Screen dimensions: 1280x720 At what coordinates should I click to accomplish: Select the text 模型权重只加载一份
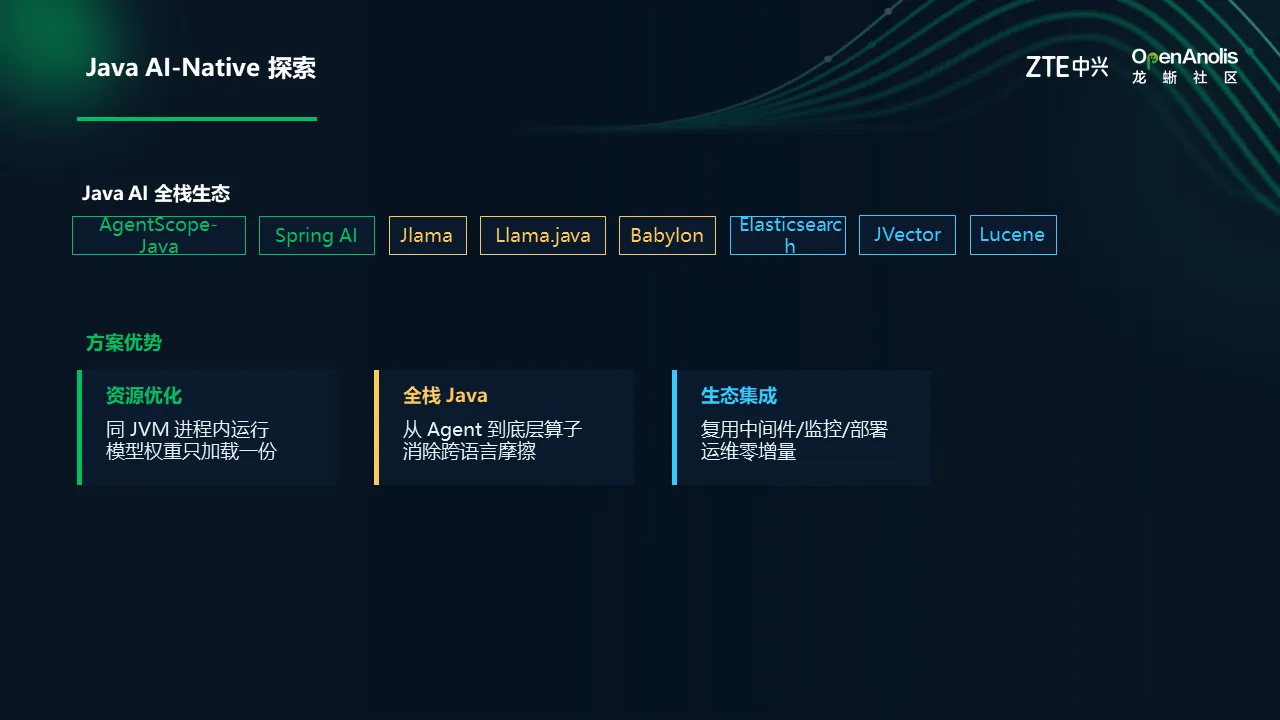(x=191, y=451)
